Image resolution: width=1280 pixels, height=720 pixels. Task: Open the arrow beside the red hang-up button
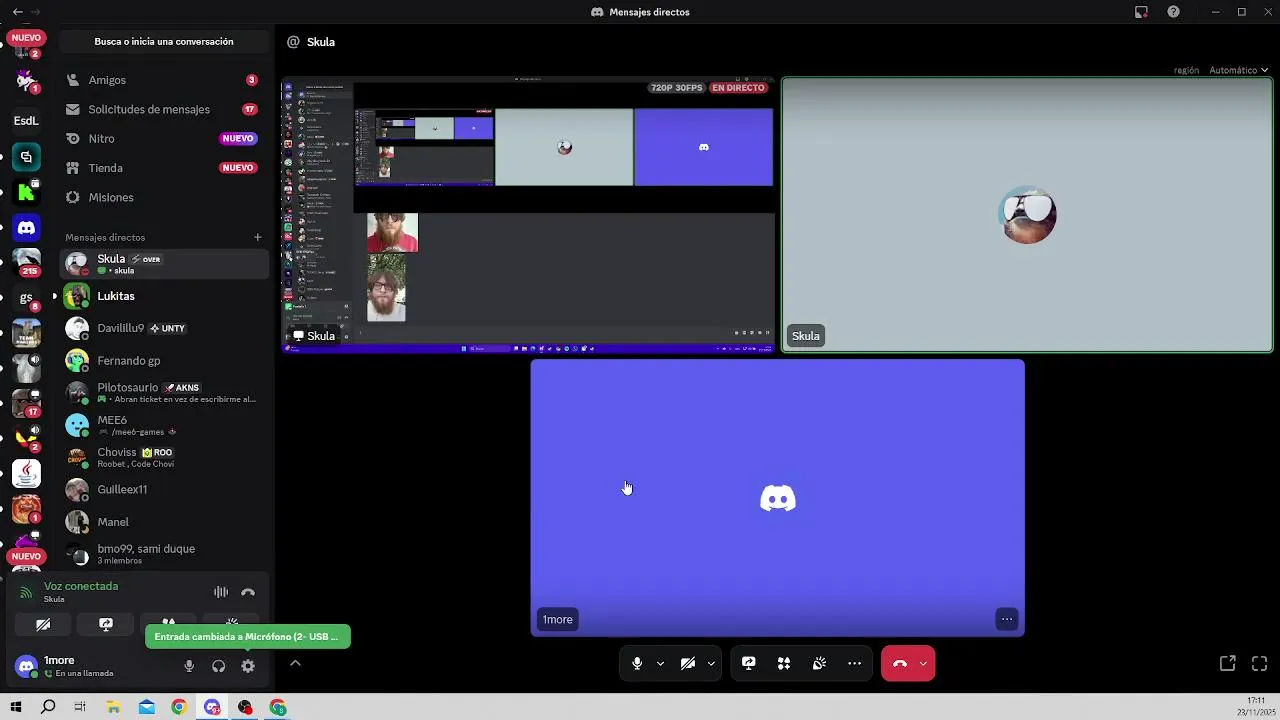(923, 663)
